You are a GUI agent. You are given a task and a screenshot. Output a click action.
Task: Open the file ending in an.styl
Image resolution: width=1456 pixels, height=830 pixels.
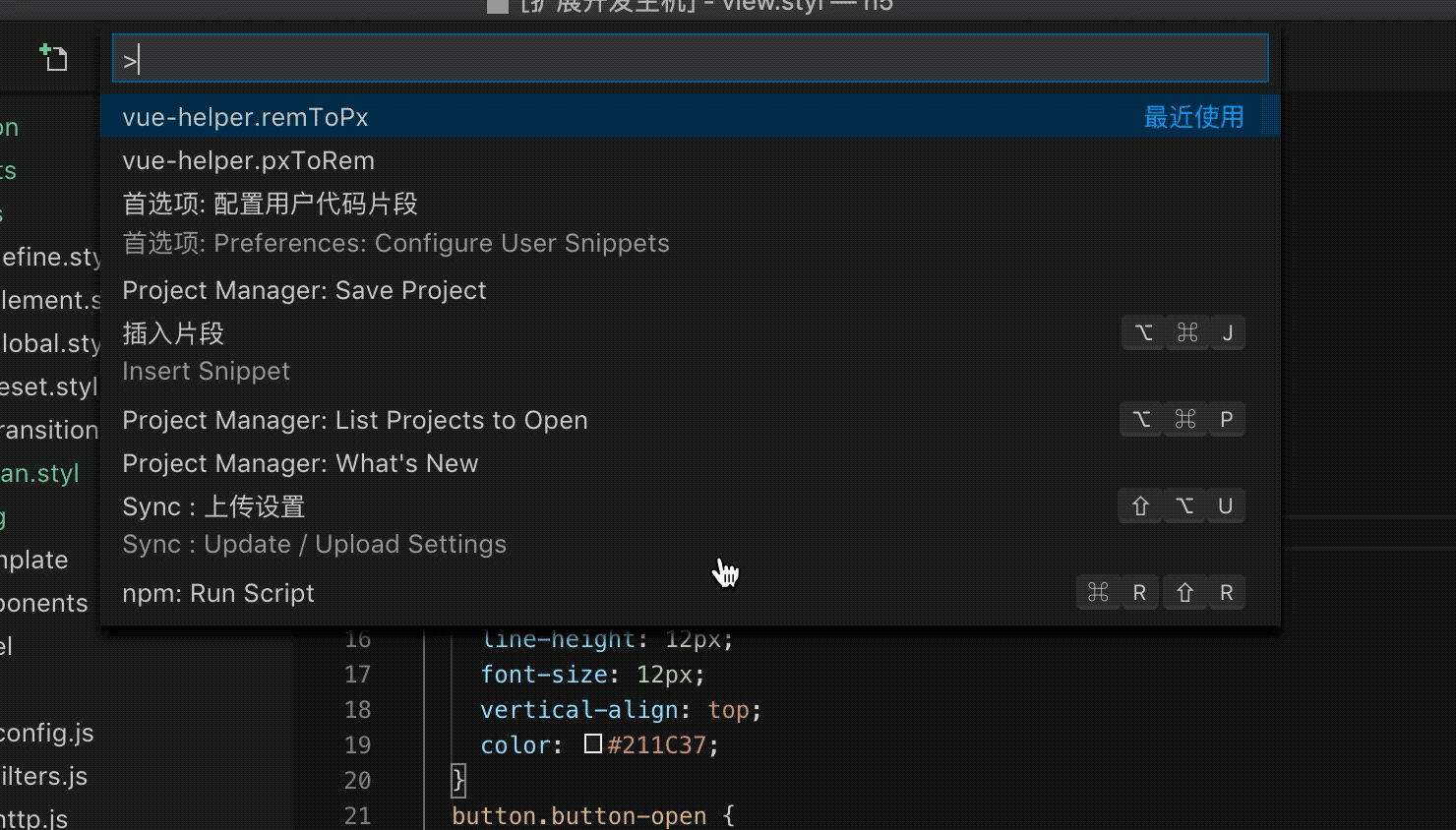(x=39, y=473)
